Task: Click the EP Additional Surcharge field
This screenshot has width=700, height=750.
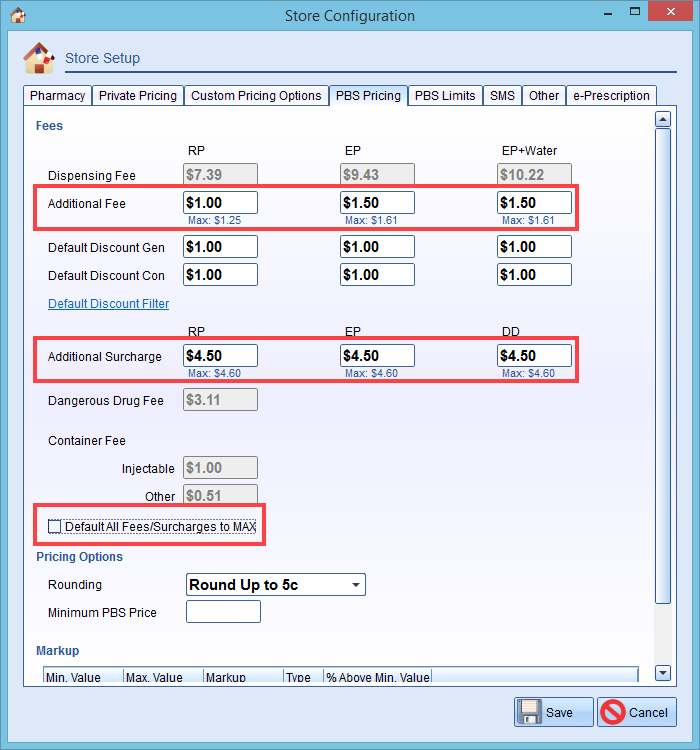Action: coord(377,356)
